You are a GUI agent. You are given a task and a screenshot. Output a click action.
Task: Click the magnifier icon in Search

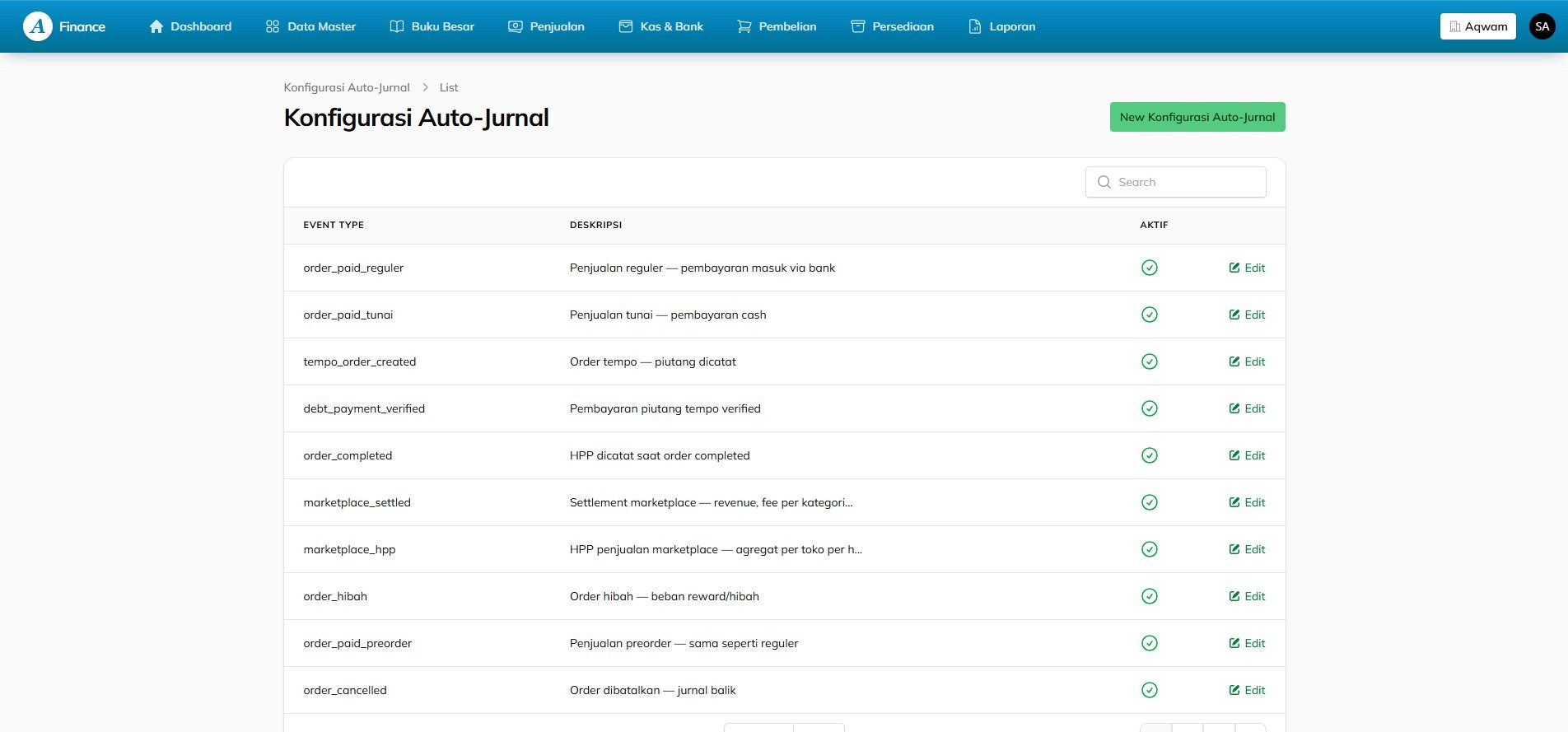tap(1104, 182)
